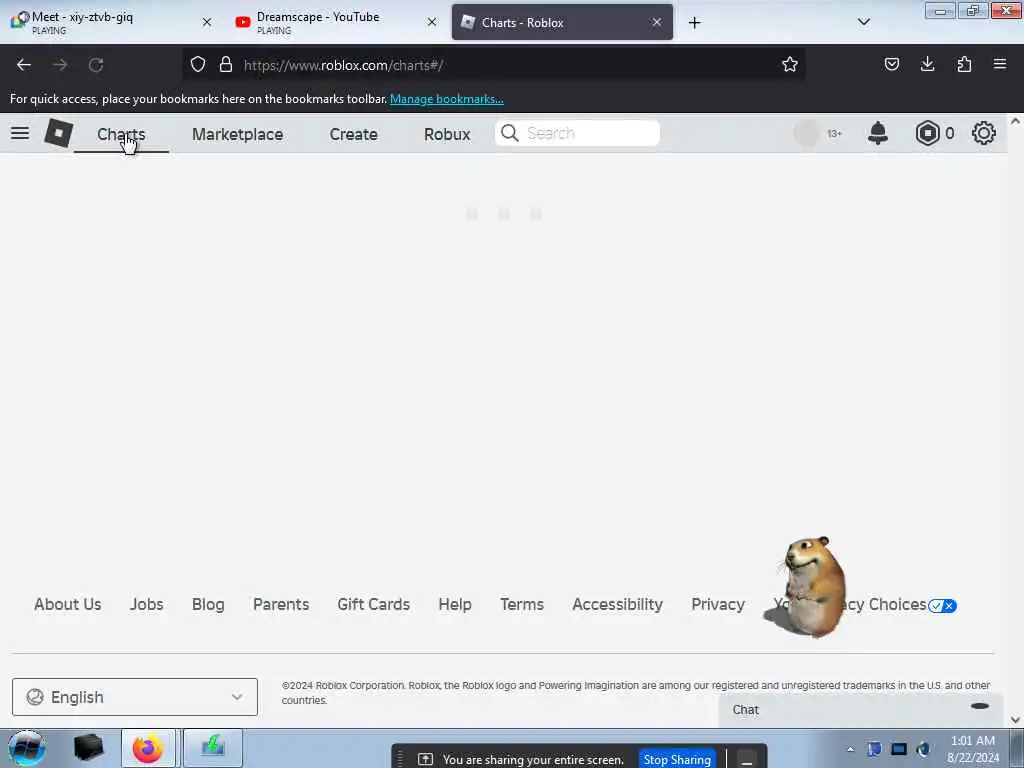The image size is (1024, 768).
Task: Open the Firefox downloads arrow
Action: tap(927, 64)
